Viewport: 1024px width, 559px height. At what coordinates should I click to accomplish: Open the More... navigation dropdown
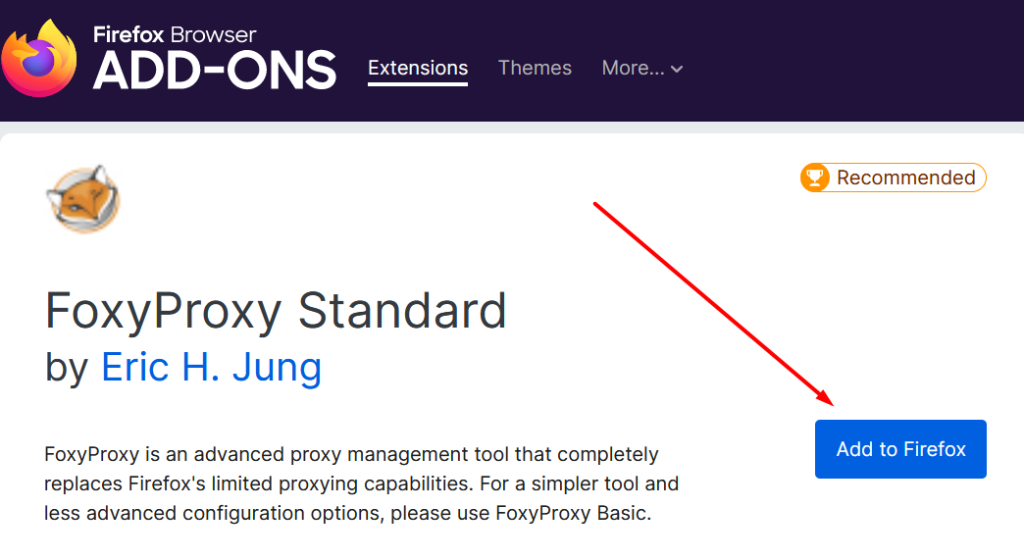tap(642, 68)
